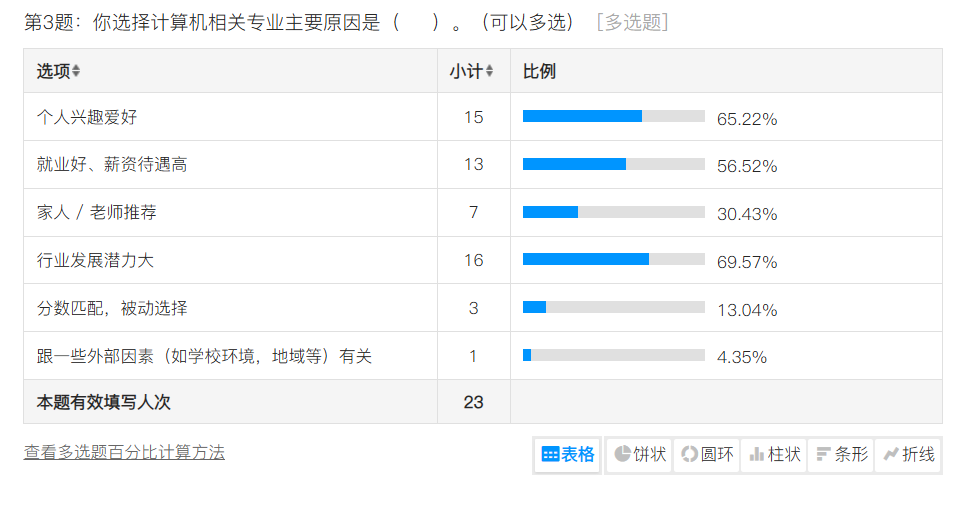958x508 pixels.
Task: Sort by the 选项 column arrow
Action: pyautogui.click(x=76, y=71)
